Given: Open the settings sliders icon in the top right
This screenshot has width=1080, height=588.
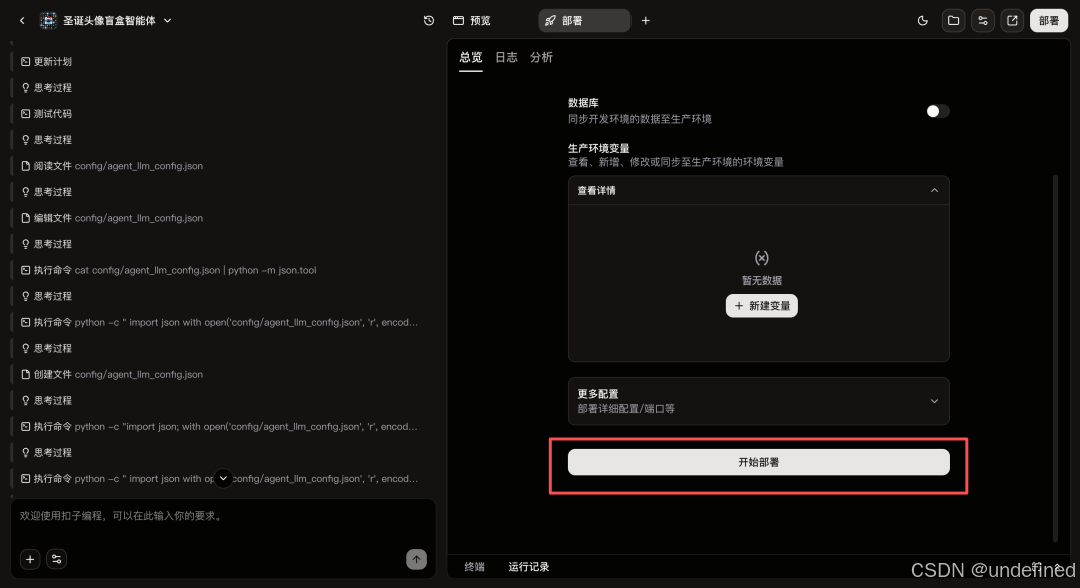Looking at the screenshot, I should 983,21.
